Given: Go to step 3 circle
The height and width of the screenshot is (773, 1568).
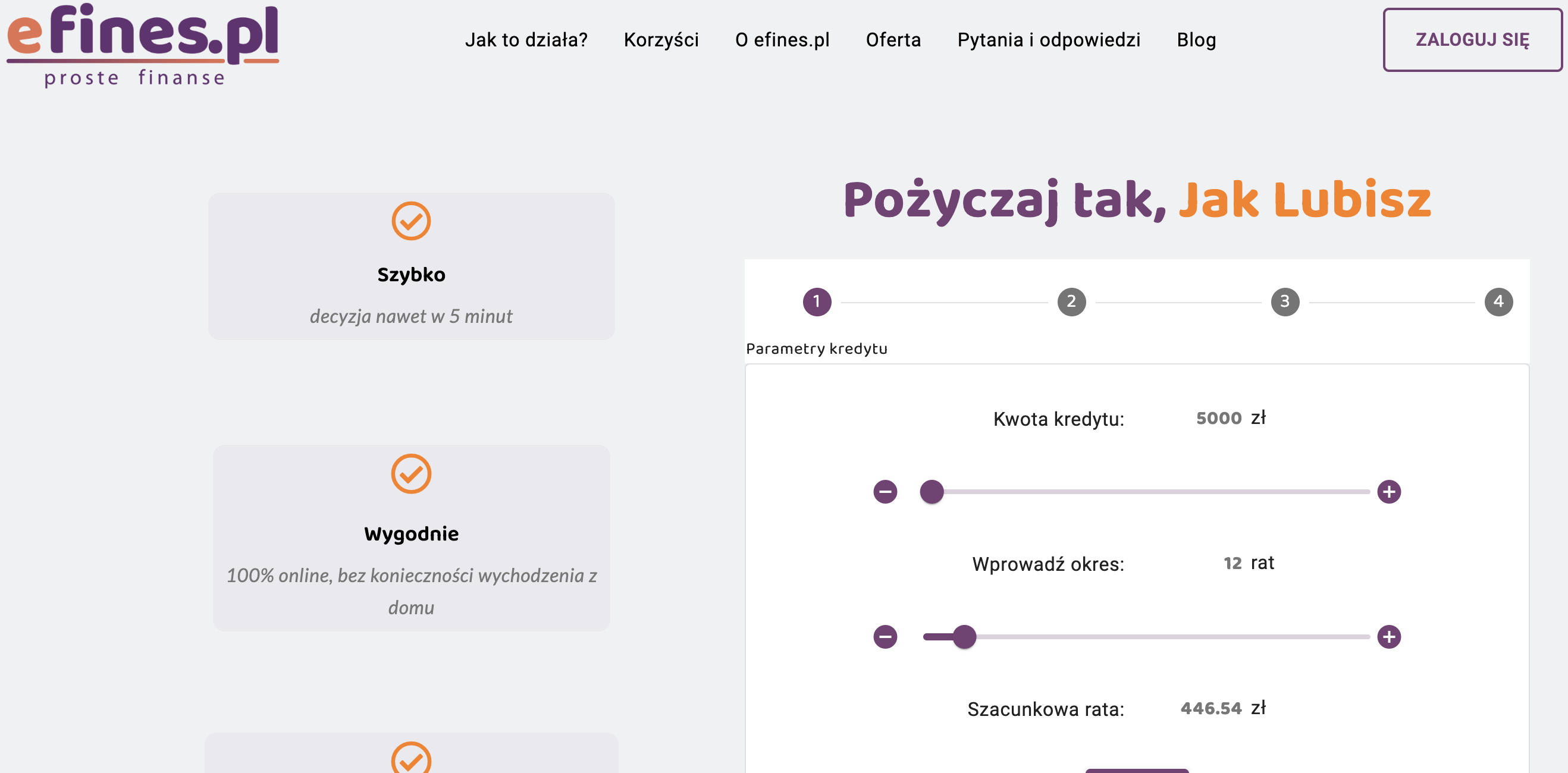Looking at the screenshot, I should 1285,302.
